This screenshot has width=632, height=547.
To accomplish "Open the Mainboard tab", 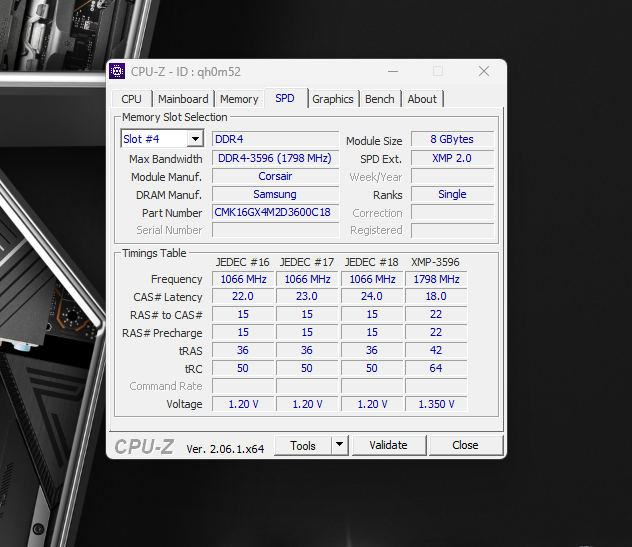I will click(x=183, y=99).
